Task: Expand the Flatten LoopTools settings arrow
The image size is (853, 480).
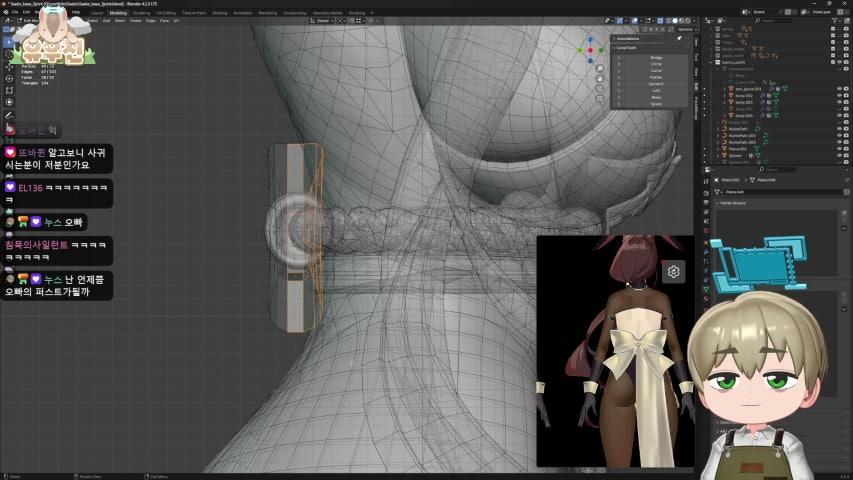Action: [x=619, y=77]
